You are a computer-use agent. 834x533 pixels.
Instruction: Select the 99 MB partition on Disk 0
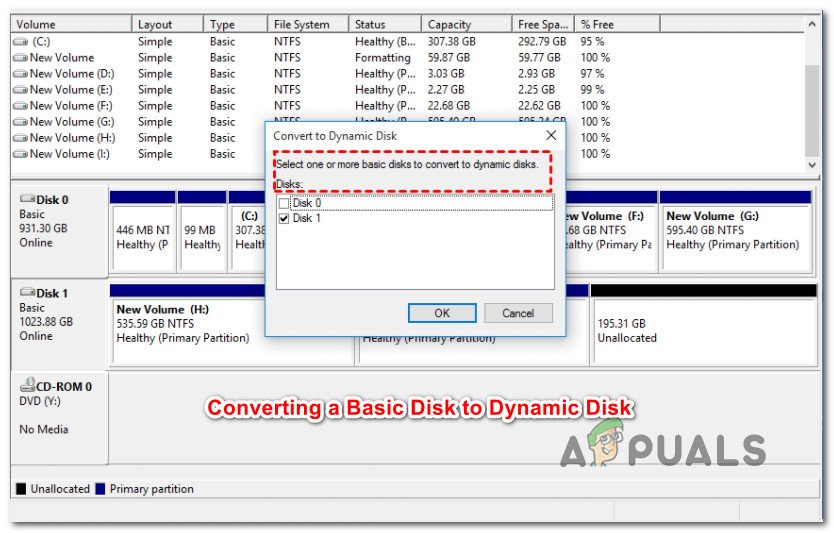(x=202, y=232)
